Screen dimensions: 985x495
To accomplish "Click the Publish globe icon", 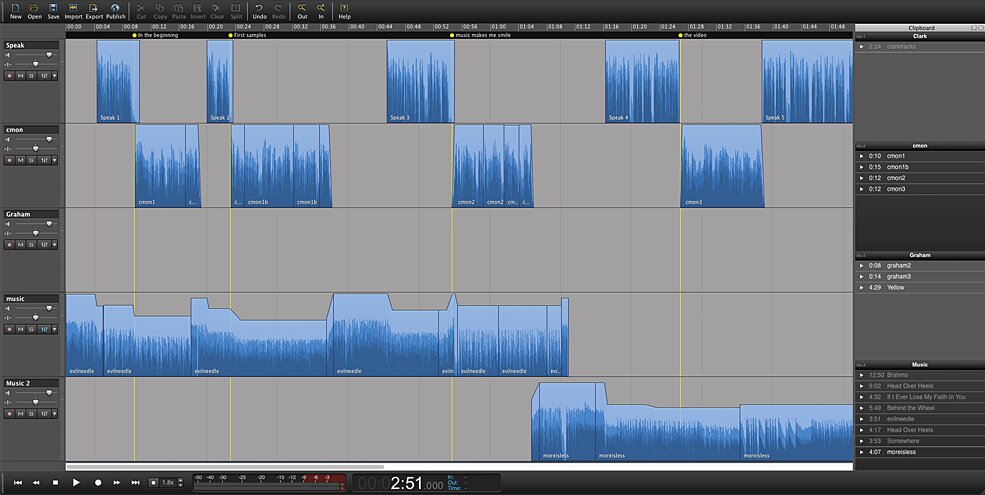I will pos(115,8).
